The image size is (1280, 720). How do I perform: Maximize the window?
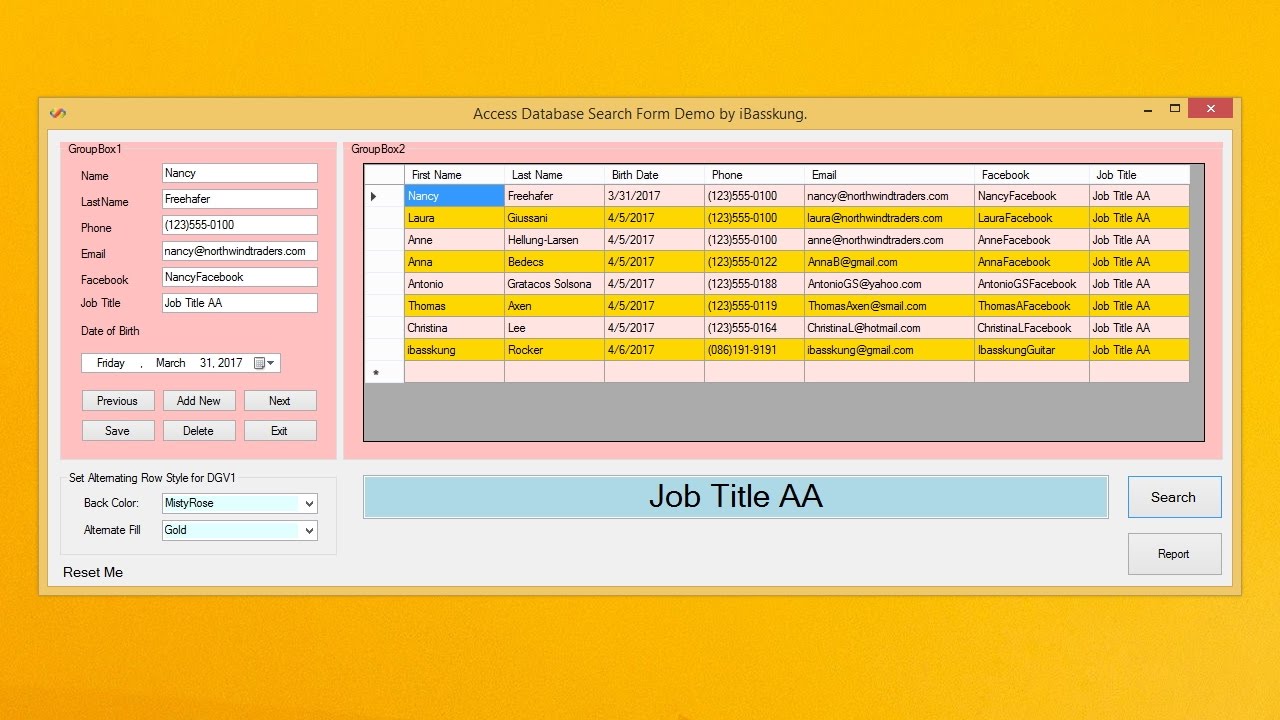[x=1175, y=108]
